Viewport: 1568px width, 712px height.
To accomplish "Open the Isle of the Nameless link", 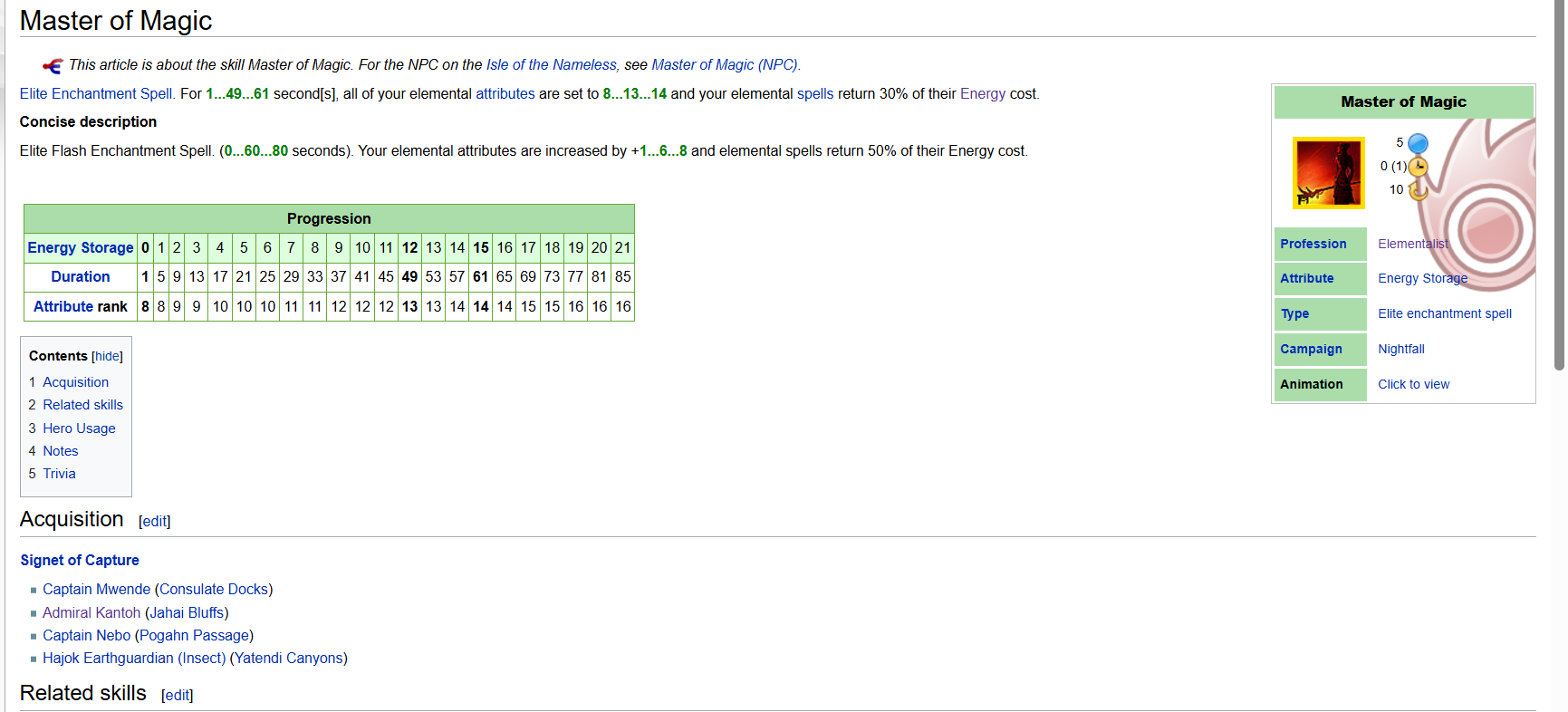I will coord(552,65).
